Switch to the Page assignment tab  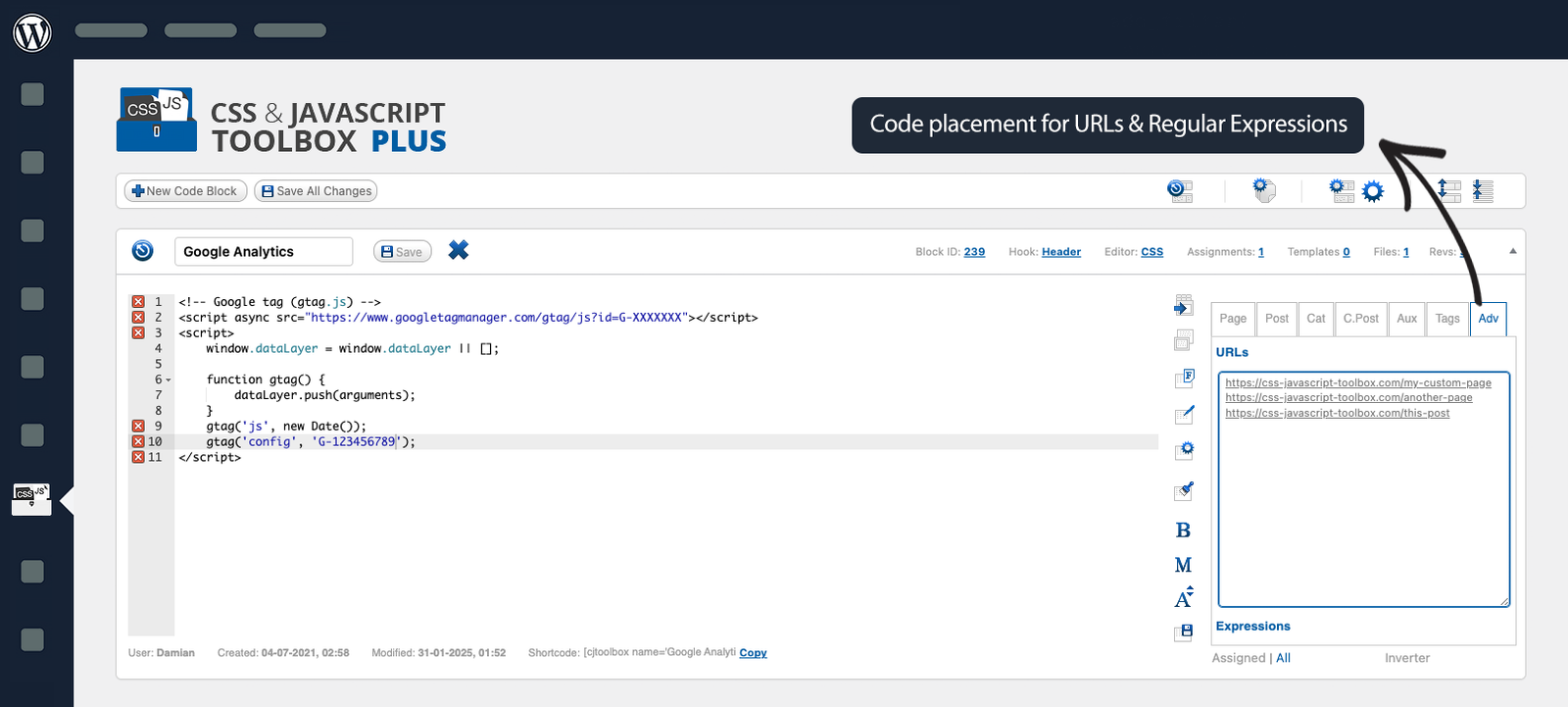(x=1233, y=319)
